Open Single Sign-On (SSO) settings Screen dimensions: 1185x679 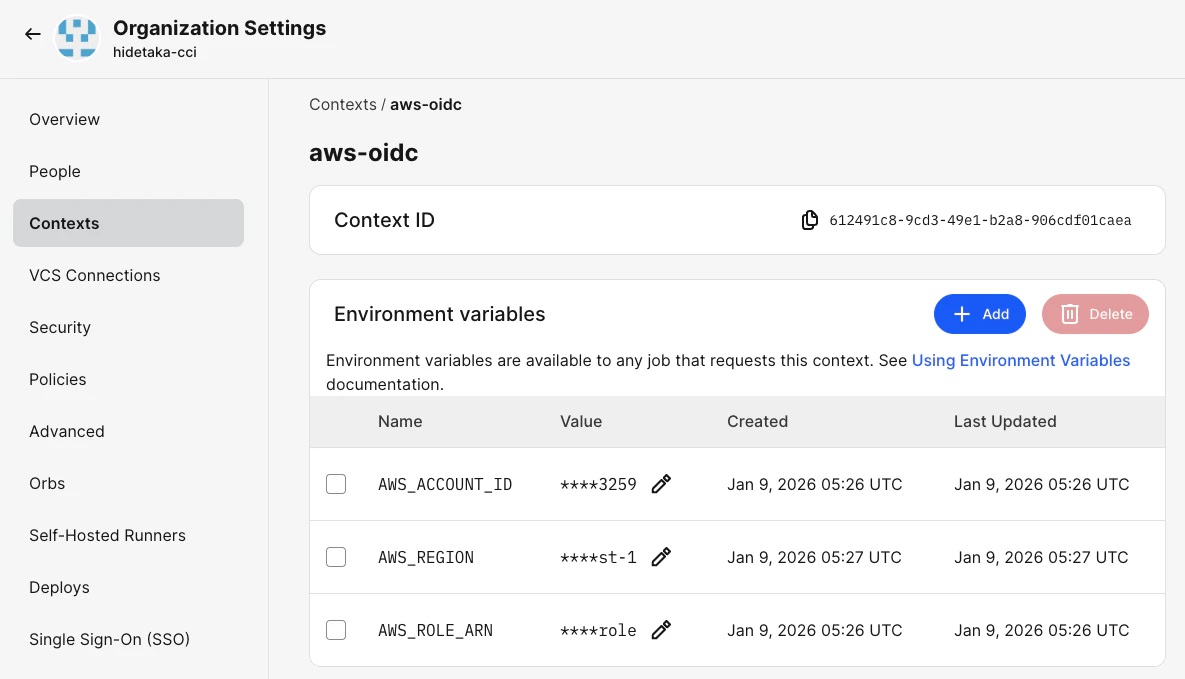[x=109, y=639]
